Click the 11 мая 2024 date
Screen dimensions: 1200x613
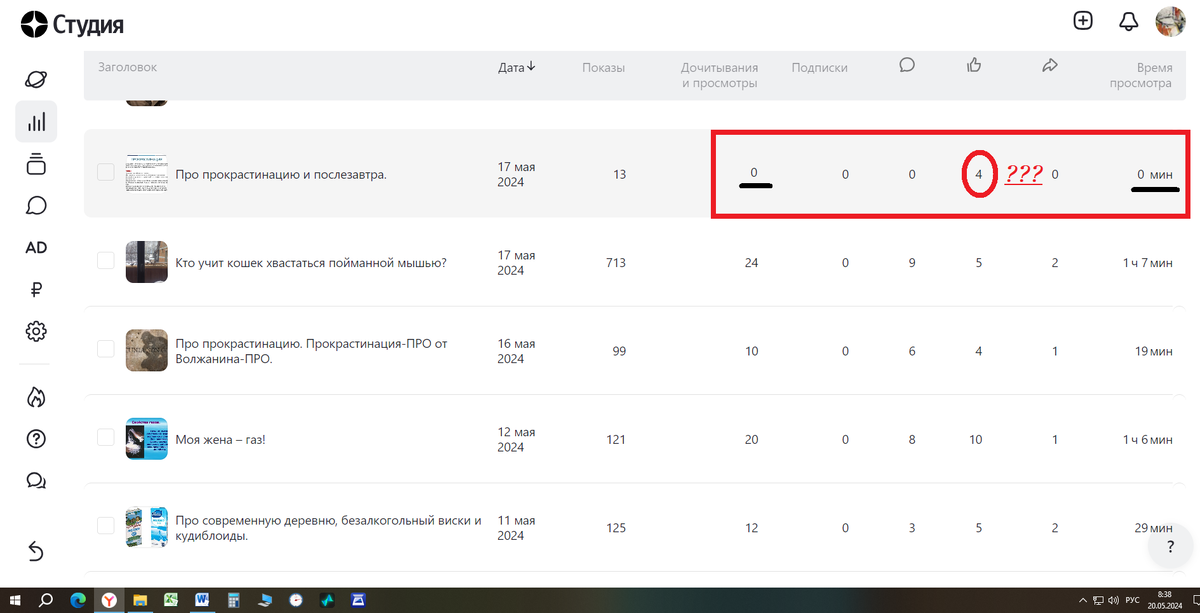click(517, 527)
